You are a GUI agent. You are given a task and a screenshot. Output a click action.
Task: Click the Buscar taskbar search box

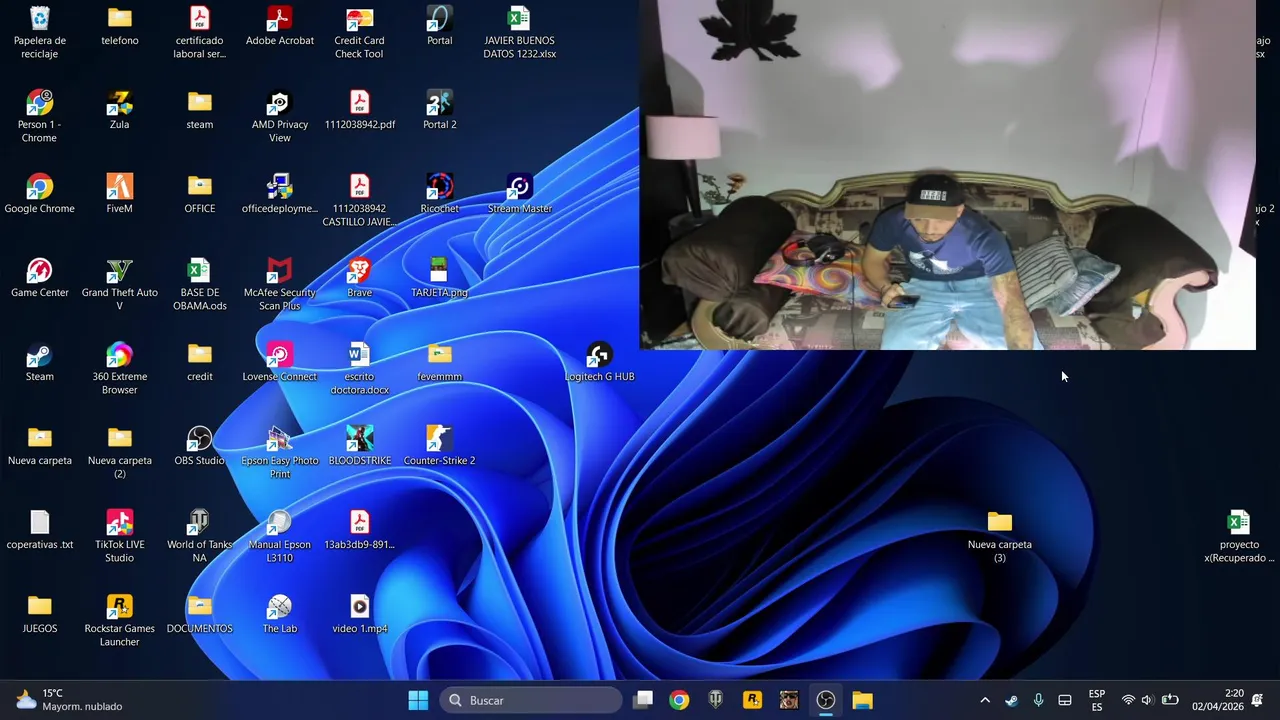[x=531, y=700]
